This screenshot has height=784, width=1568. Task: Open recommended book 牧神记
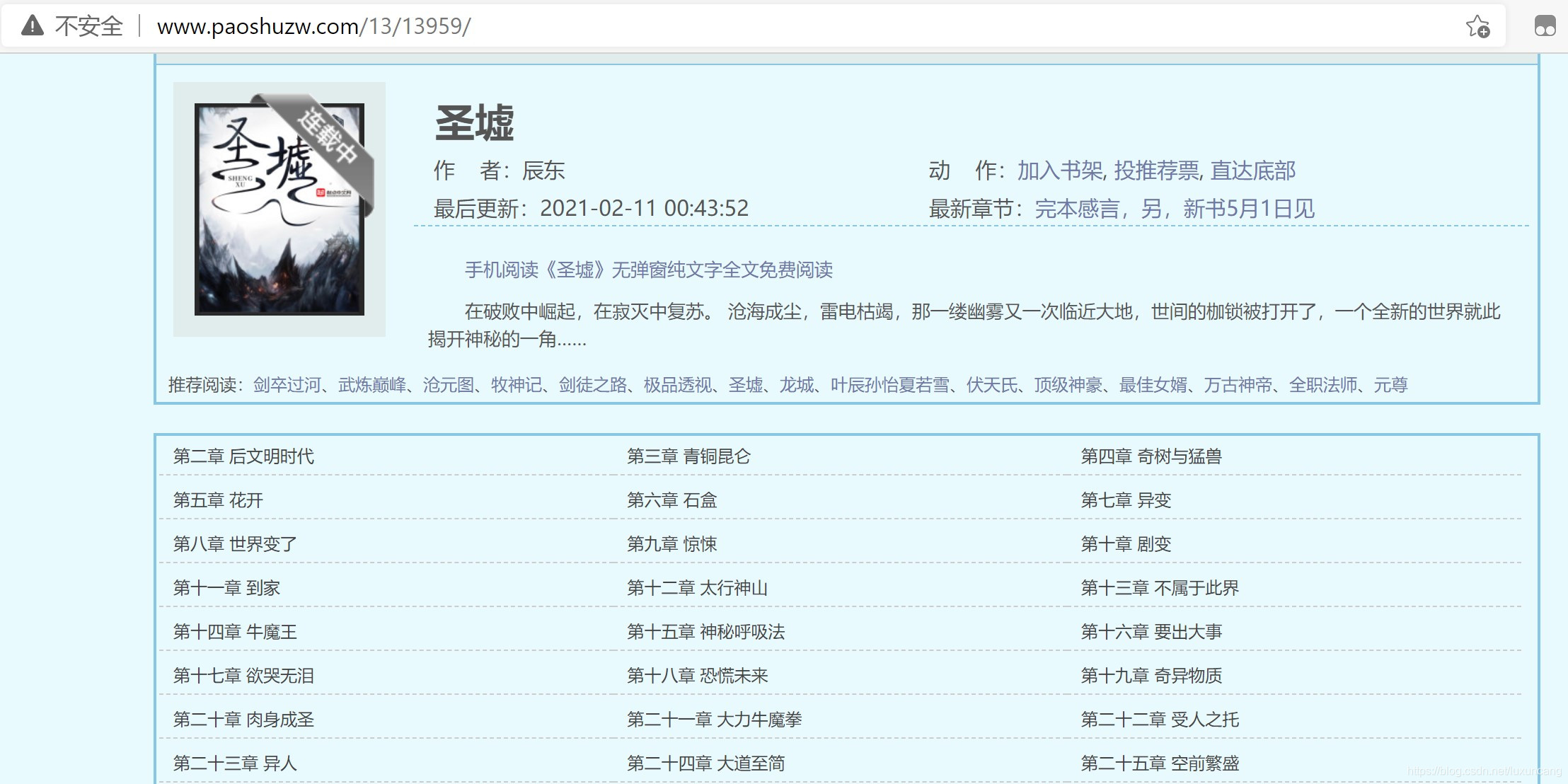coord(517,385)
